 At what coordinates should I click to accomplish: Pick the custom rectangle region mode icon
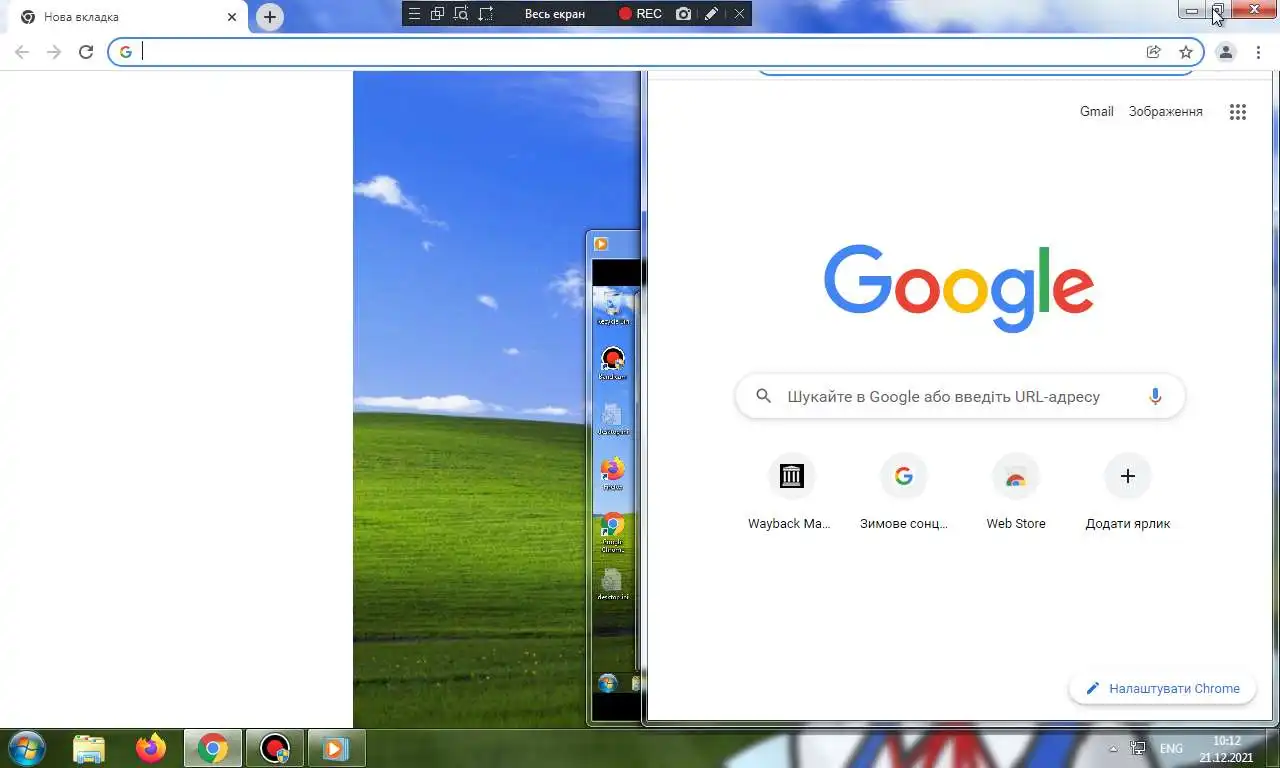point(486,14)
